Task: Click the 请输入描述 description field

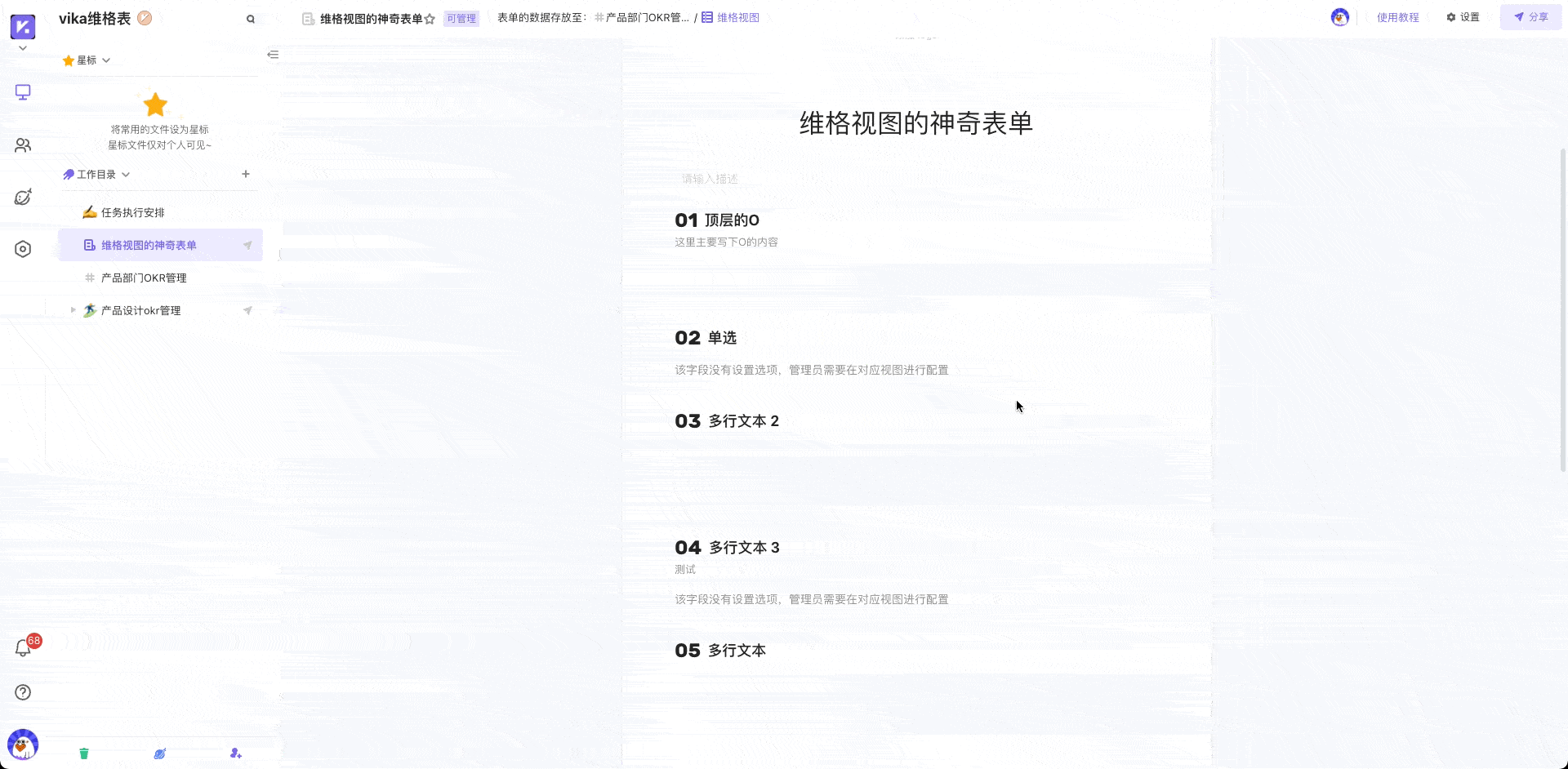Action: click(x=817, y=179)
